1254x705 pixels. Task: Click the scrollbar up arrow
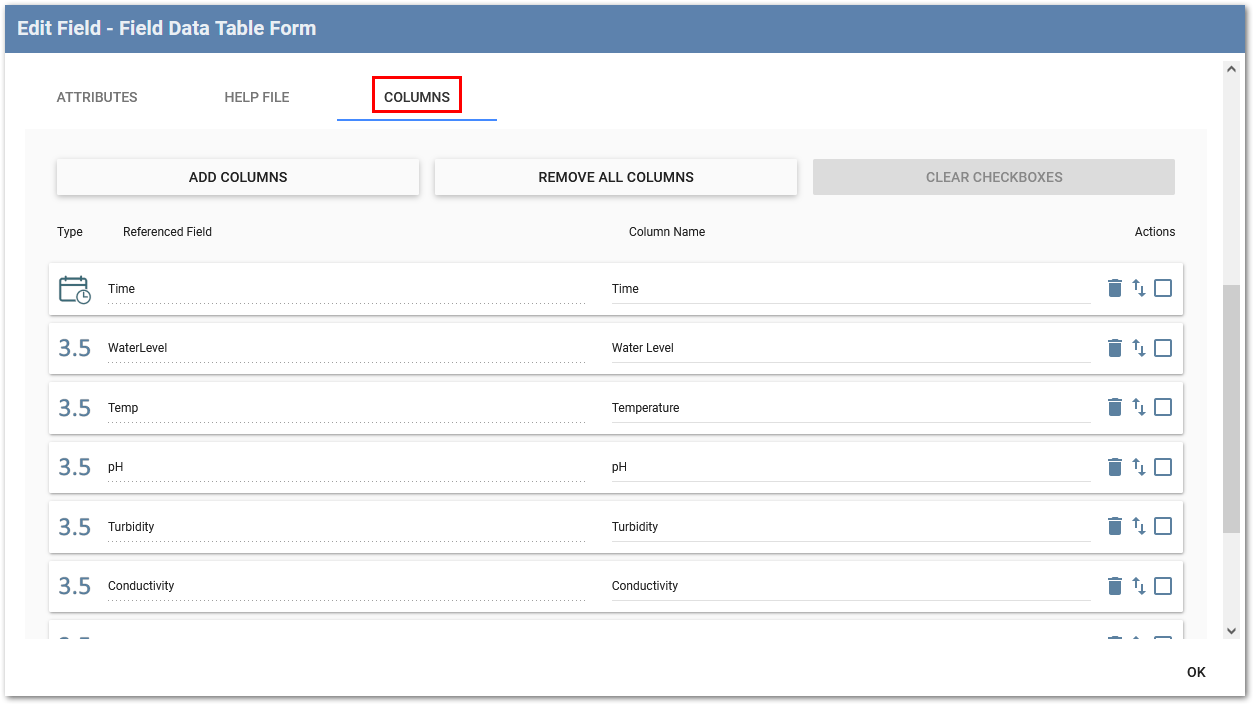coord(1231,69)
